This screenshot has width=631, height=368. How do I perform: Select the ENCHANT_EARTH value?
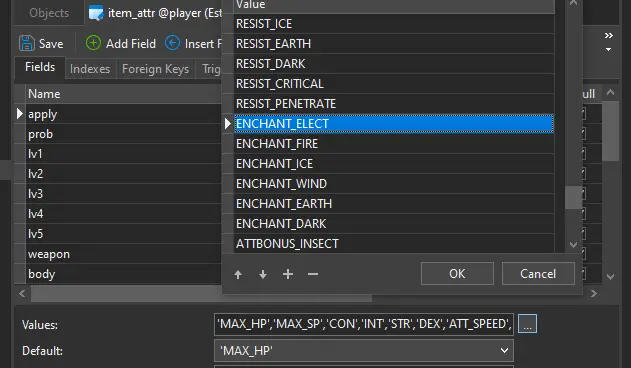394,204
